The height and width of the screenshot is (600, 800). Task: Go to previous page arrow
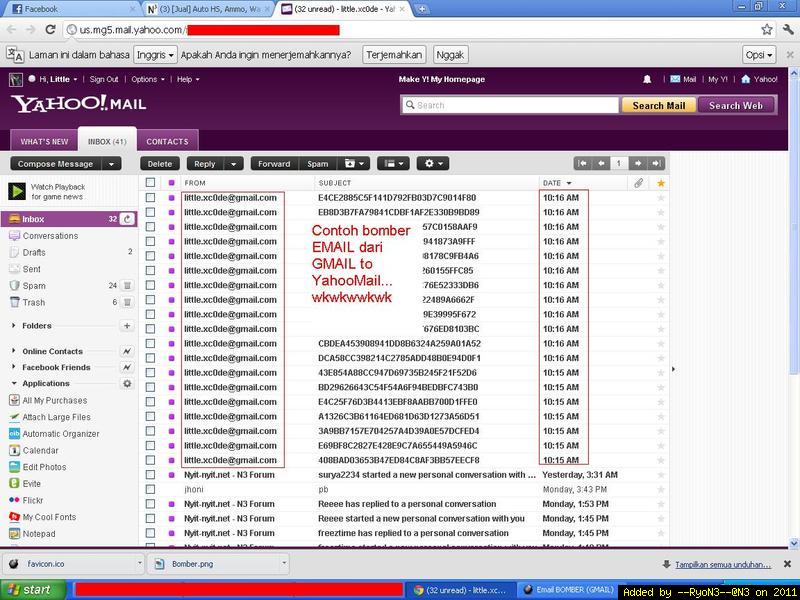click(x=601, y=163)
